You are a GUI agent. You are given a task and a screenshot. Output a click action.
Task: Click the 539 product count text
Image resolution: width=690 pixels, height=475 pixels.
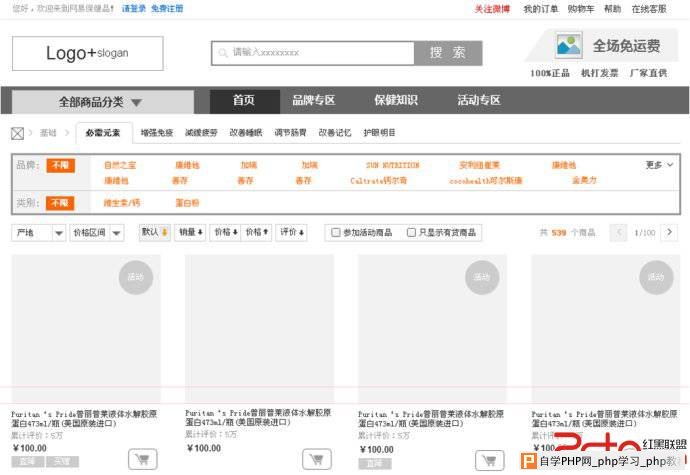(559, 232)
